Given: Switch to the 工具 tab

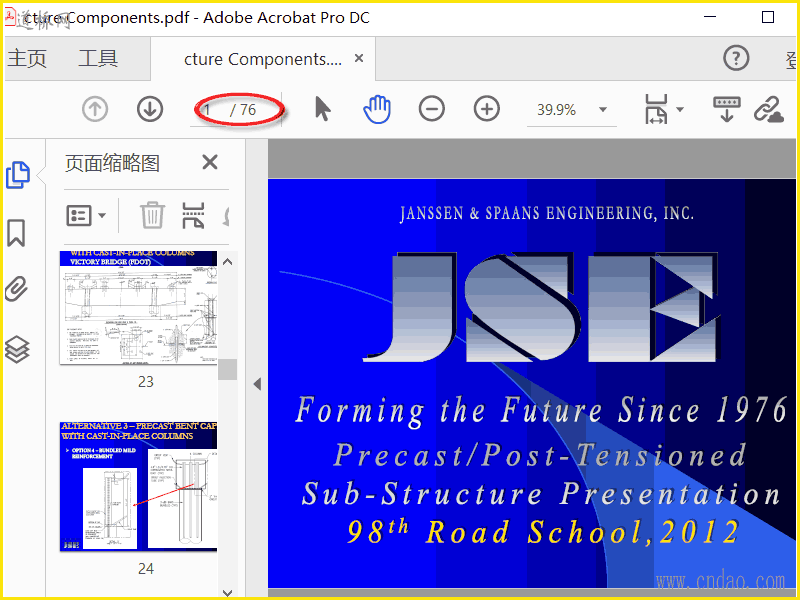Looking at the screenshot, I should point(98,58).
